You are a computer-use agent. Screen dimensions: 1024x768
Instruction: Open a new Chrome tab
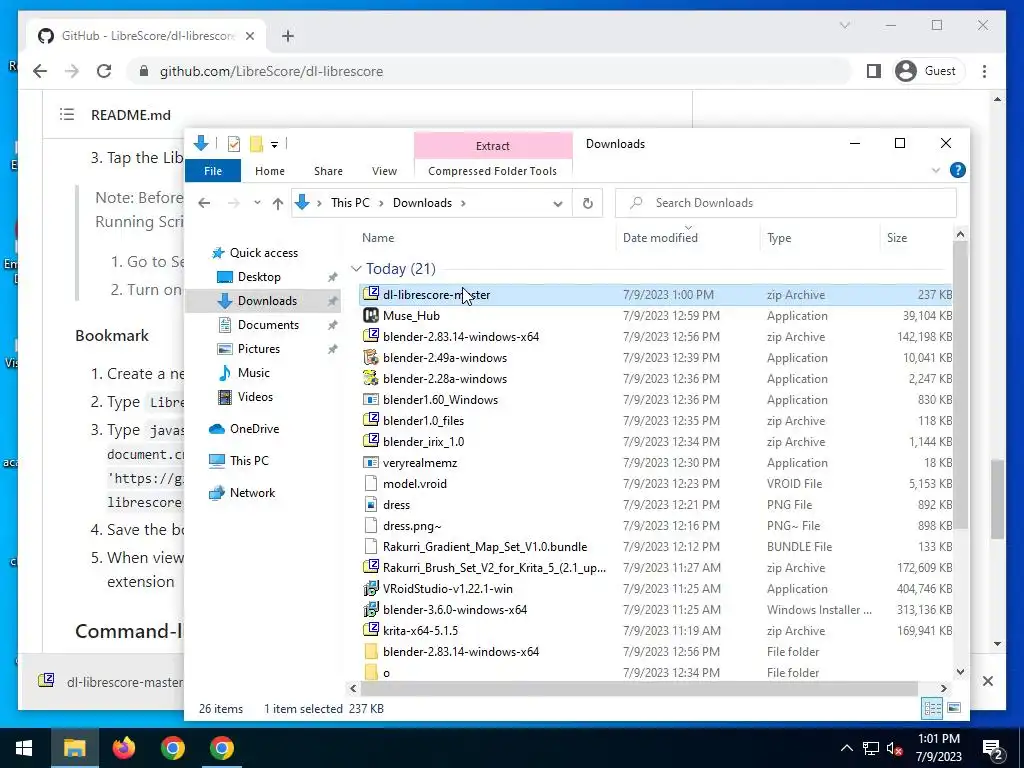click(x=288, y=36)
